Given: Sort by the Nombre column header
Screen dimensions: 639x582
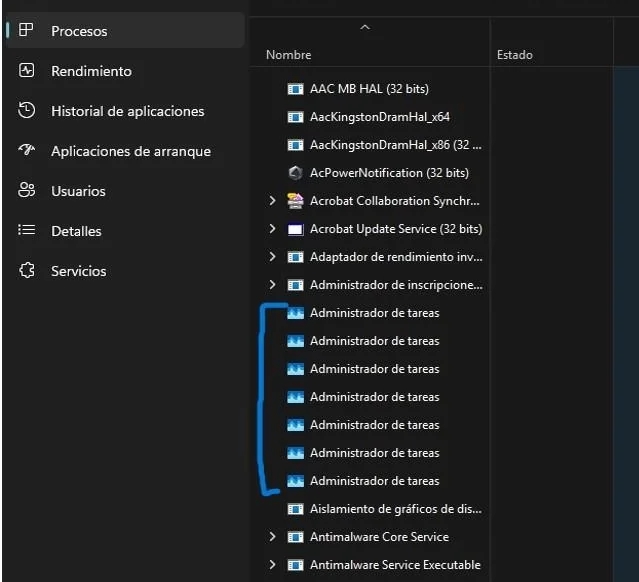Looking at the screenshot, I should [x=289, y=55].
